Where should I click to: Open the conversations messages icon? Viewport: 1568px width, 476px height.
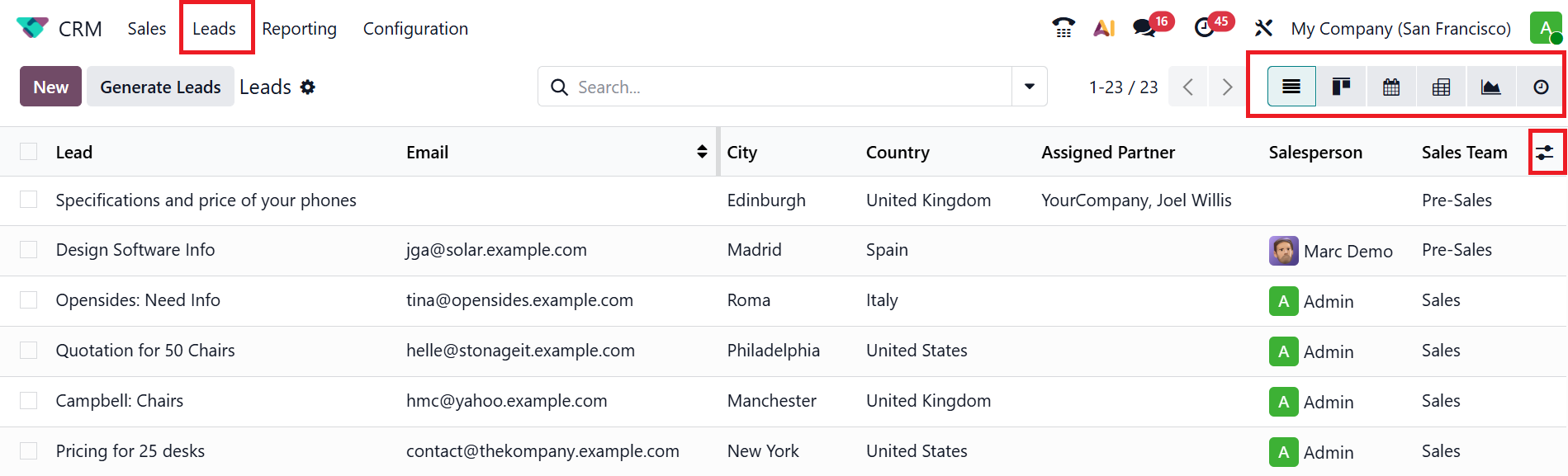[x=1144, y=28]
